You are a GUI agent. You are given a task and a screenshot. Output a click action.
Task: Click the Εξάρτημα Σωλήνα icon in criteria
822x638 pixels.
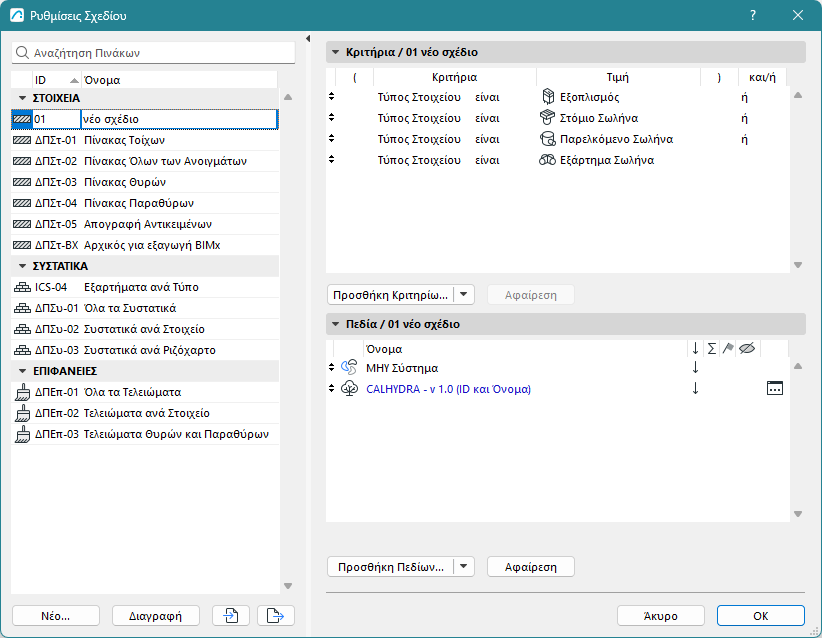[x=547, y=160]
